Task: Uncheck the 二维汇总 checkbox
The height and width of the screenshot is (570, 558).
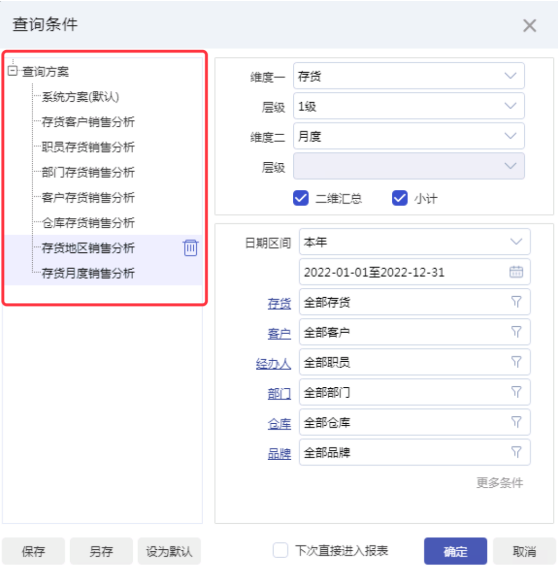Action: point(301,198)
